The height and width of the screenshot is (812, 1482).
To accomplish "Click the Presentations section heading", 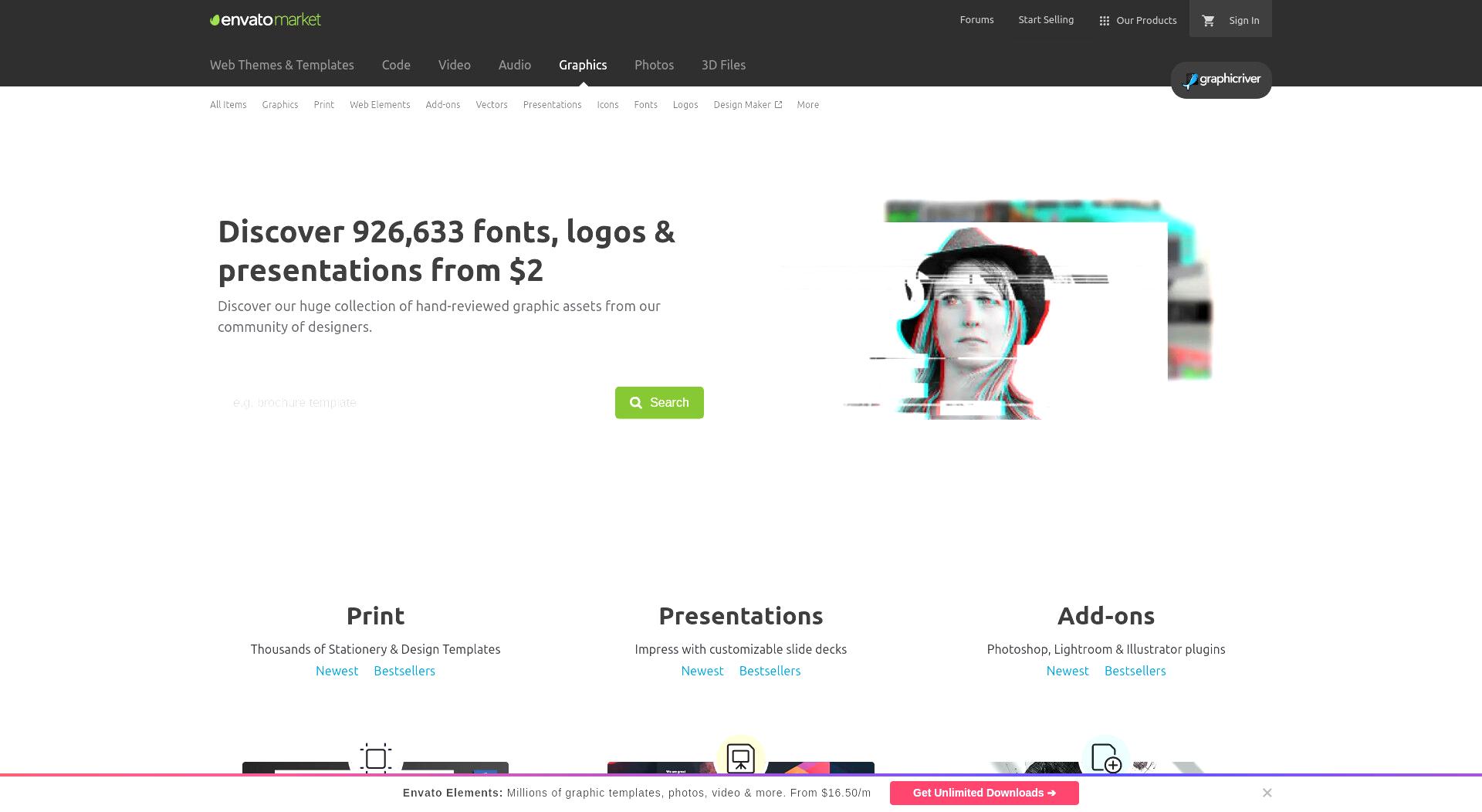I will point(741,616).
